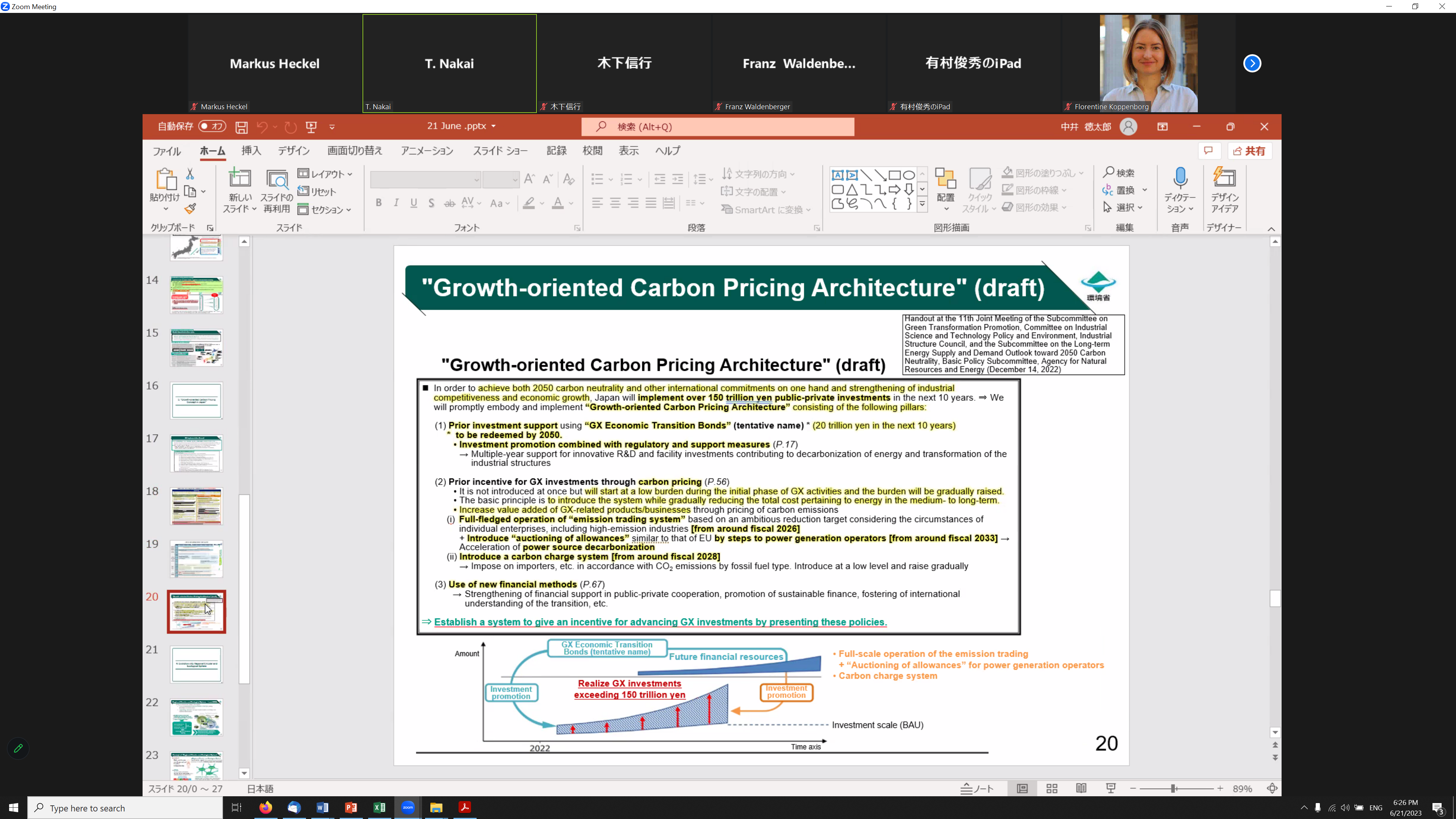Screen dimensions: 1456x819
Task: Toggle Bold formatting
Action: pyautogui.click(x=378, y=203)
